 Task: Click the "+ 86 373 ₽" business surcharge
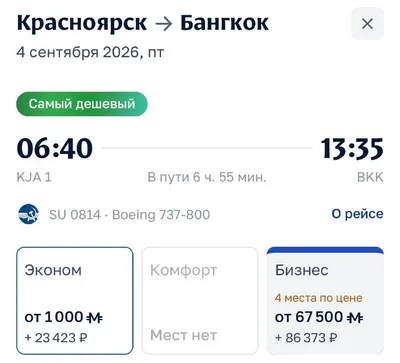coord(307,338)
